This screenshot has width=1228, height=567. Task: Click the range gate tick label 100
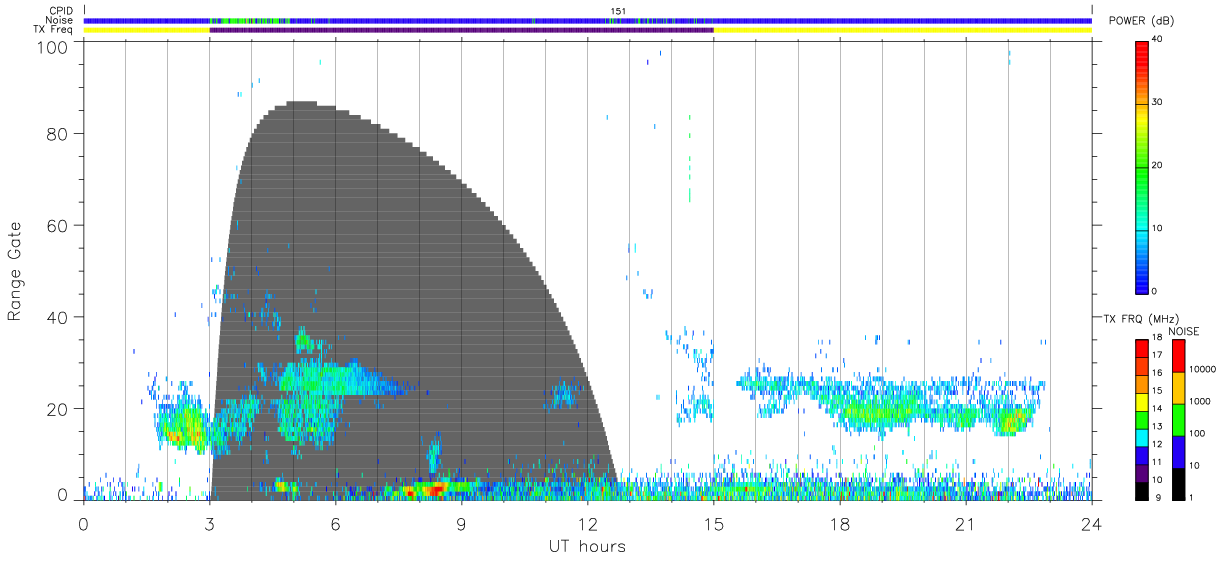53,47
